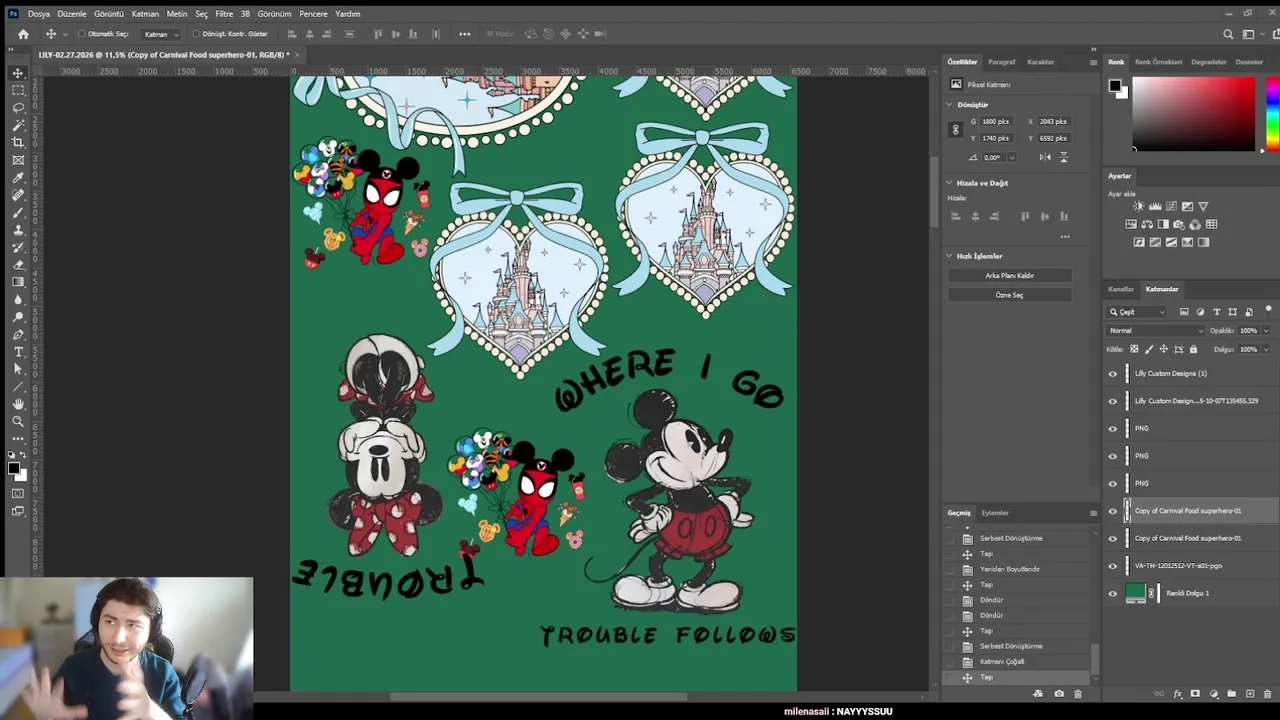Click the Levels adjustment icon
This screenshot has height=720, width=1280.
point(1155,206)
